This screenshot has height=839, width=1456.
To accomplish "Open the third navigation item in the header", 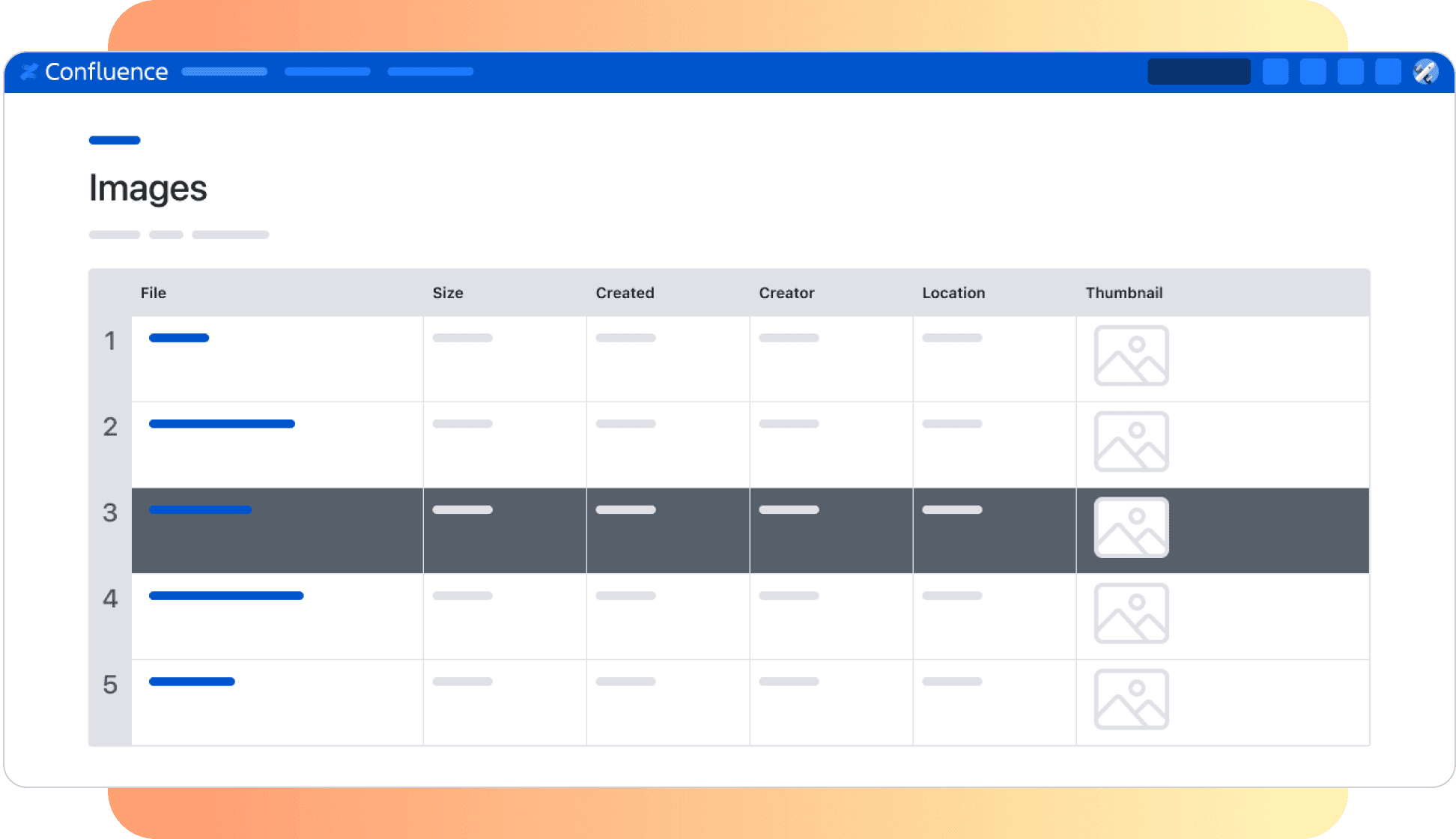I will point(430,71).
